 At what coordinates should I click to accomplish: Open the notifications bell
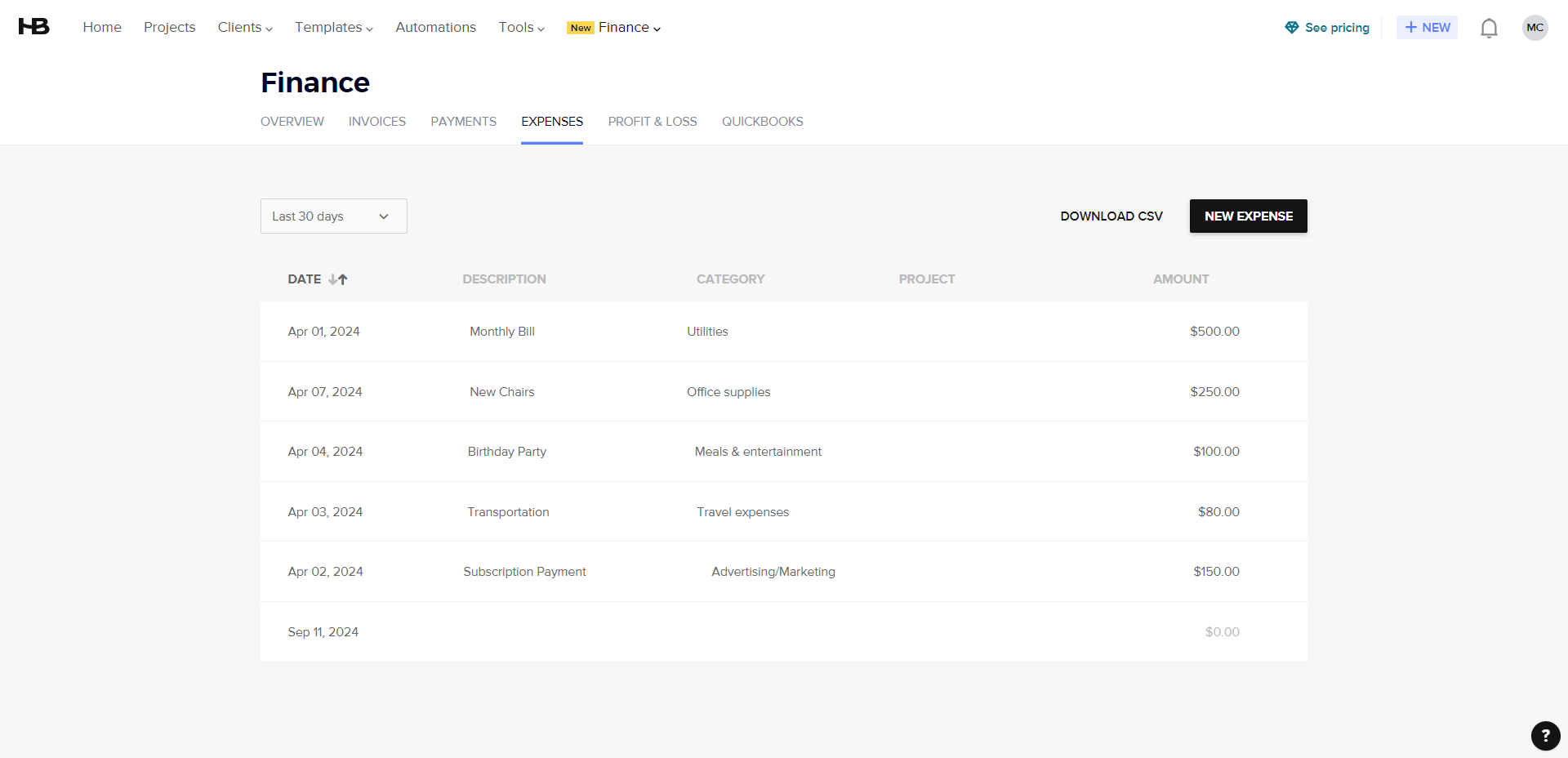click(x=1488, y=27)
